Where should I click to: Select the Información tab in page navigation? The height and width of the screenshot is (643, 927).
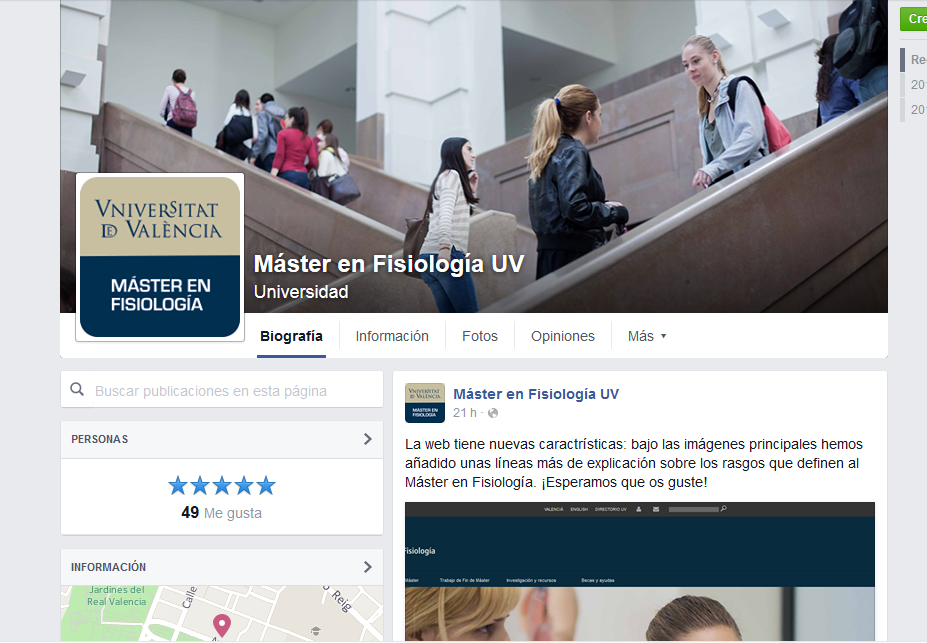pos(392,336)
